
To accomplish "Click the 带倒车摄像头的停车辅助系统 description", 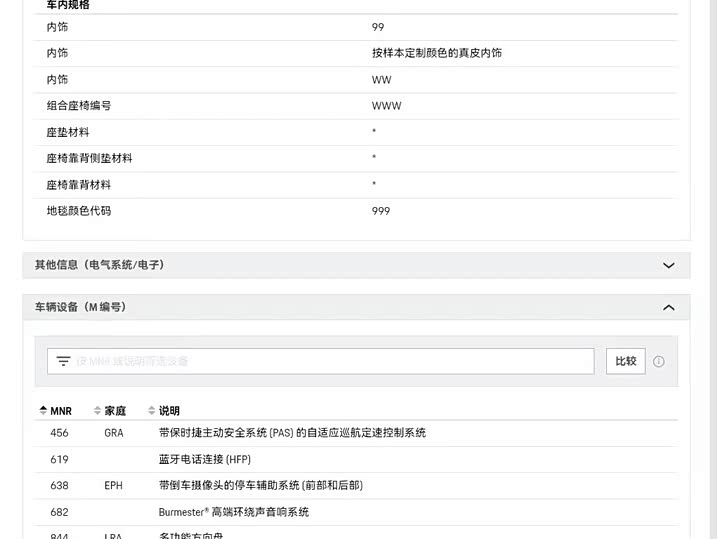I will (260, 485).
